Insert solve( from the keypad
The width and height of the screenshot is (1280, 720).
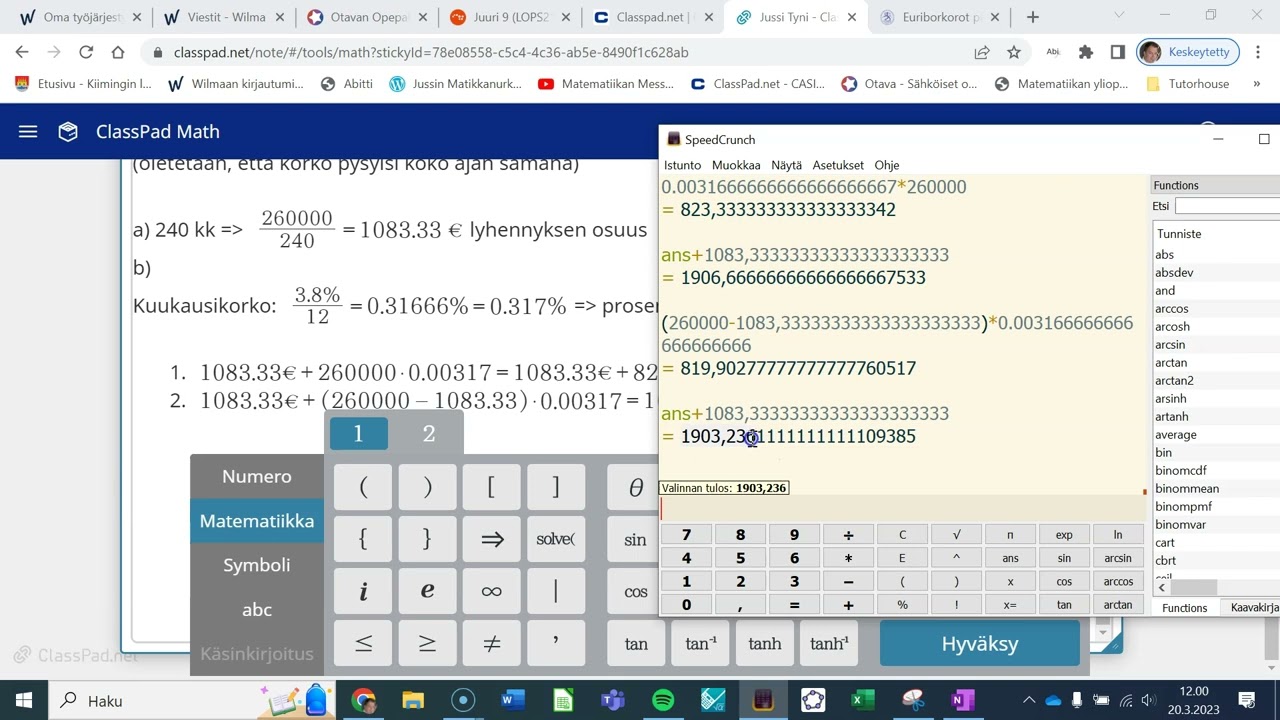point(556,539)
